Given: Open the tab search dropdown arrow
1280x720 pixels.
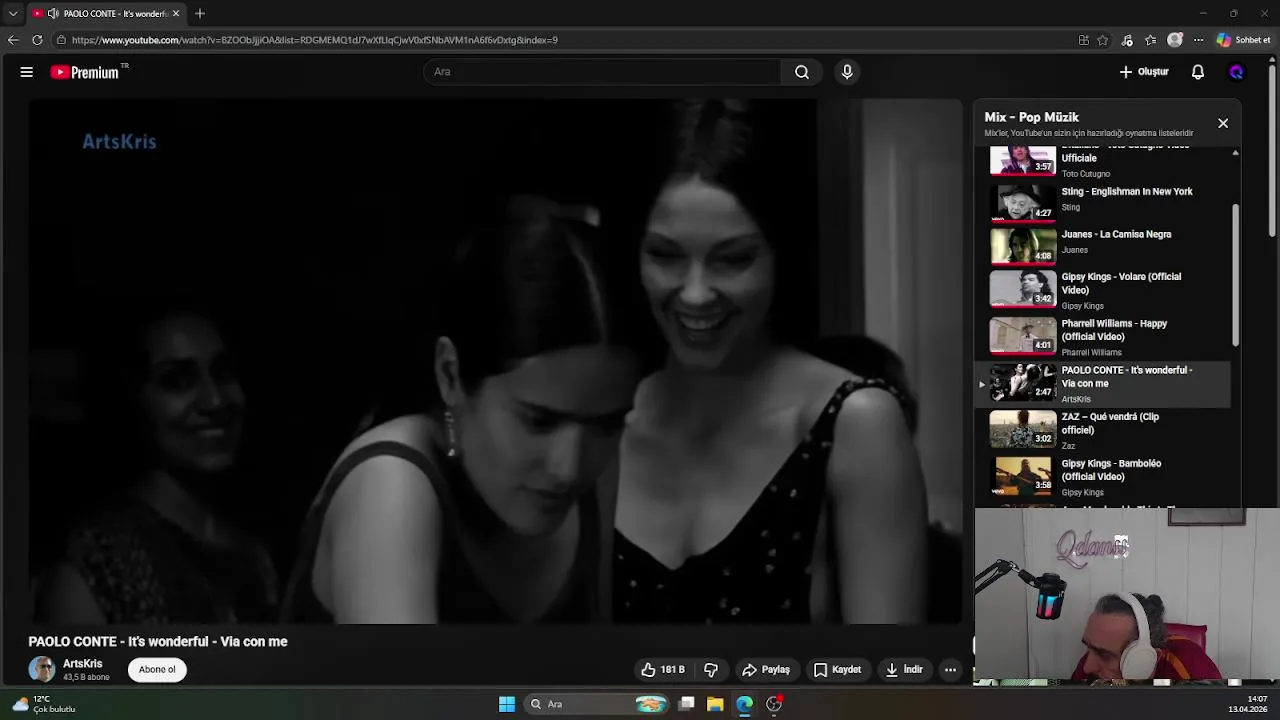Looking at the screenshot, I should point(12,13).
